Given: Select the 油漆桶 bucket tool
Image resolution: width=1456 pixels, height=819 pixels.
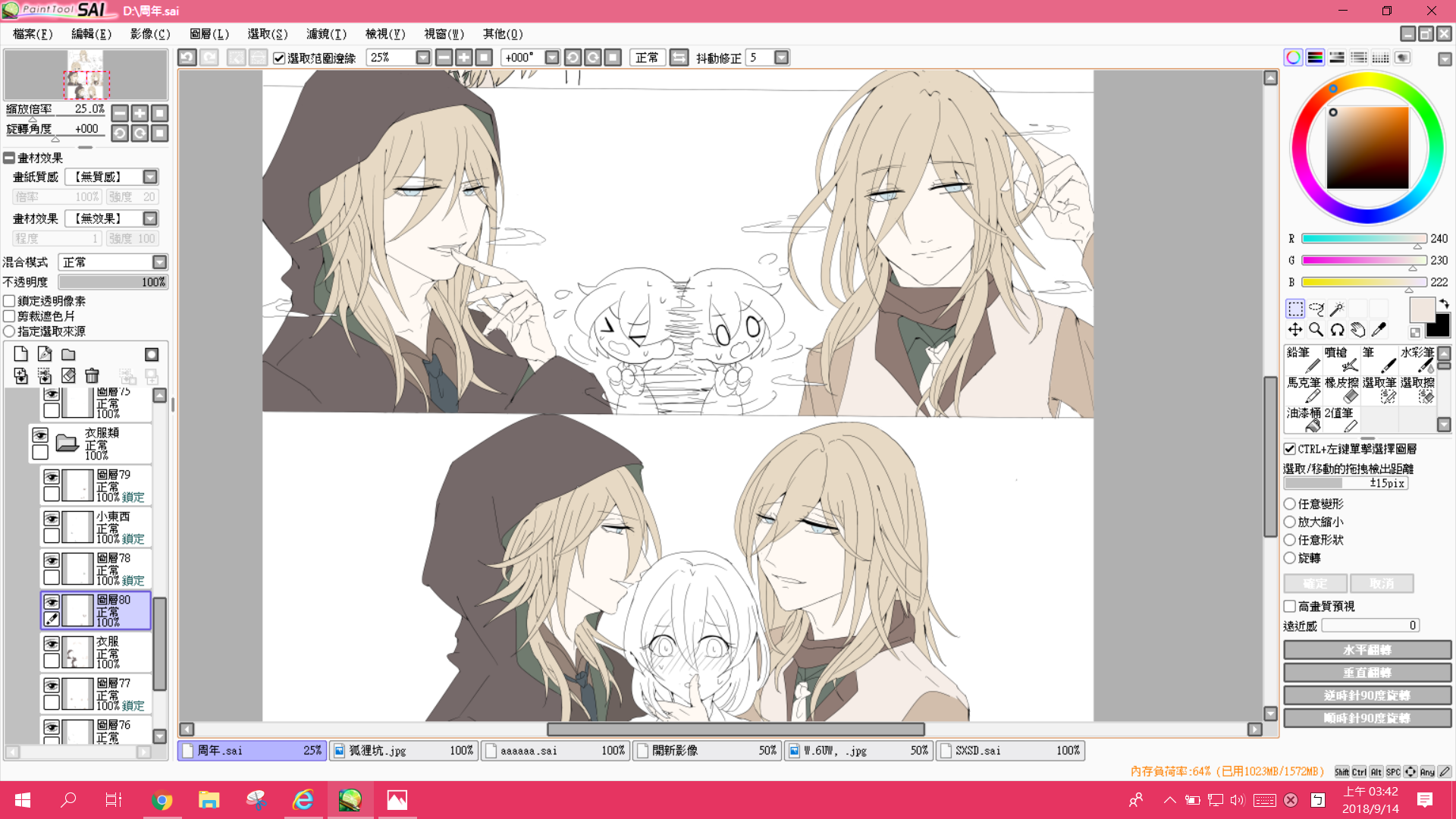Looking at the screenshot, I should (1304, 420).
